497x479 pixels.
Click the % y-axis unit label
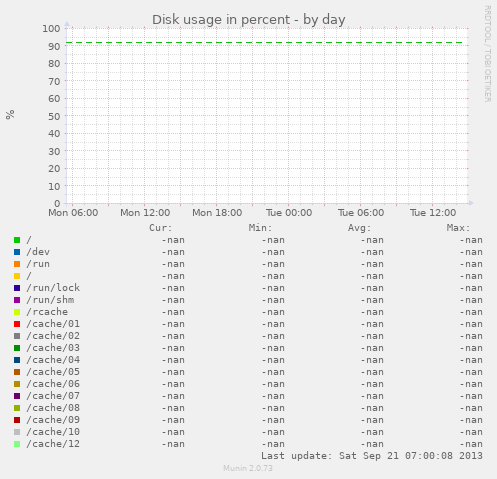click(10, 115)
